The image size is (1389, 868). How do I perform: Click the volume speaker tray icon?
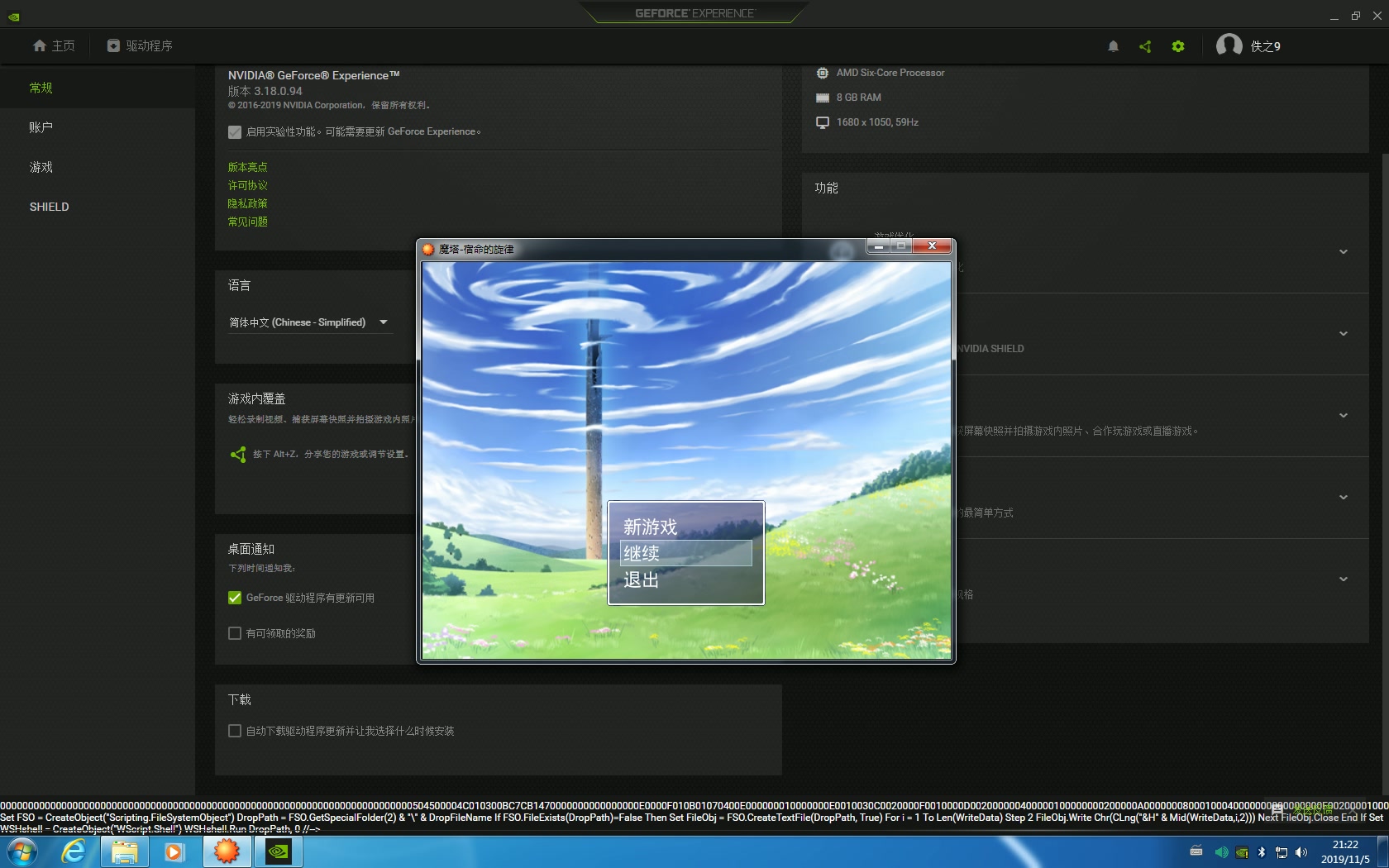coord(1301,852)
